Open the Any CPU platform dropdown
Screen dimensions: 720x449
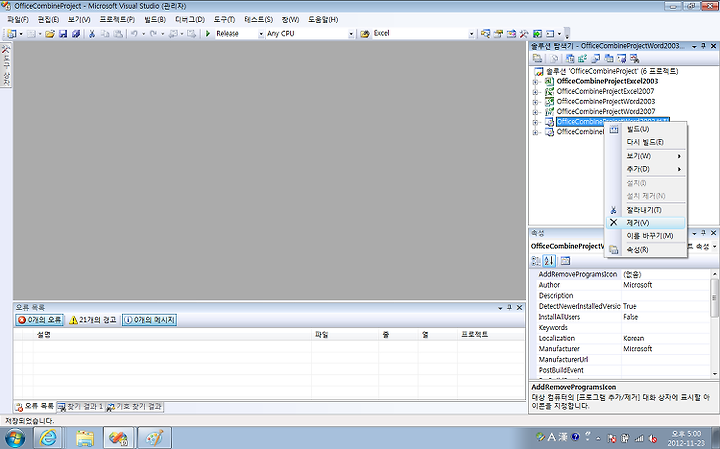pos(351,34)
